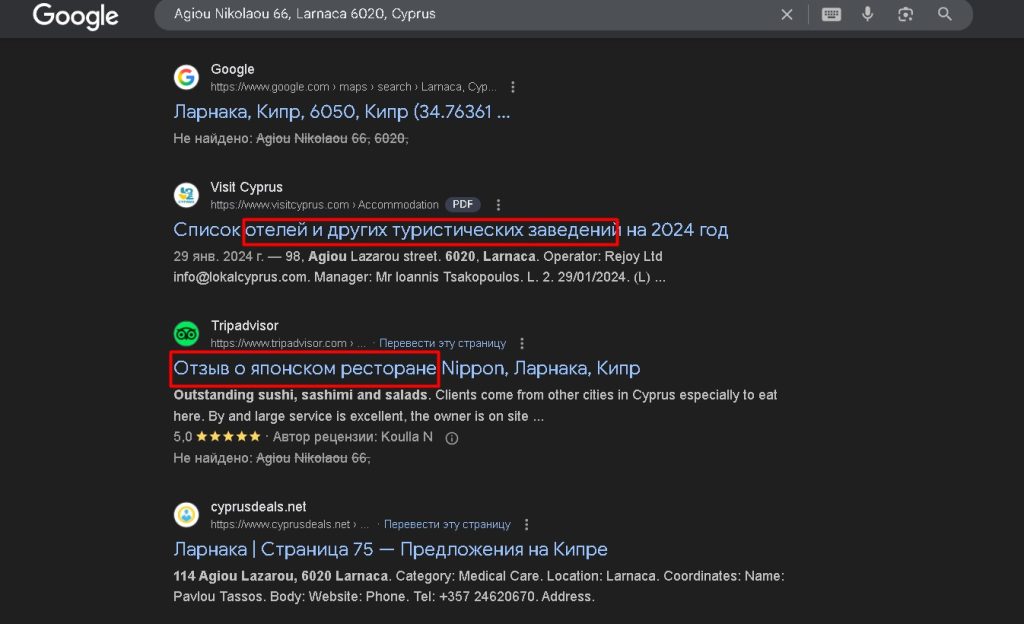Open the on-screen keyboard icon
Screen dimensions: 1024x624
[830, 14]
